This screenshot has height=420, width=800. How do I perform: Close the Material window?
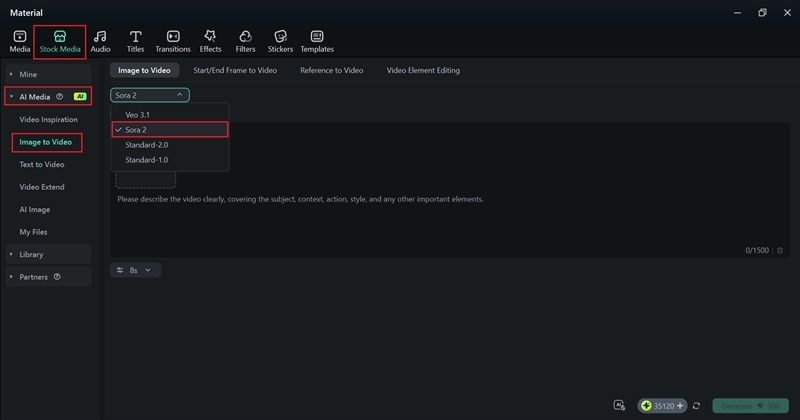pos(787,13)
